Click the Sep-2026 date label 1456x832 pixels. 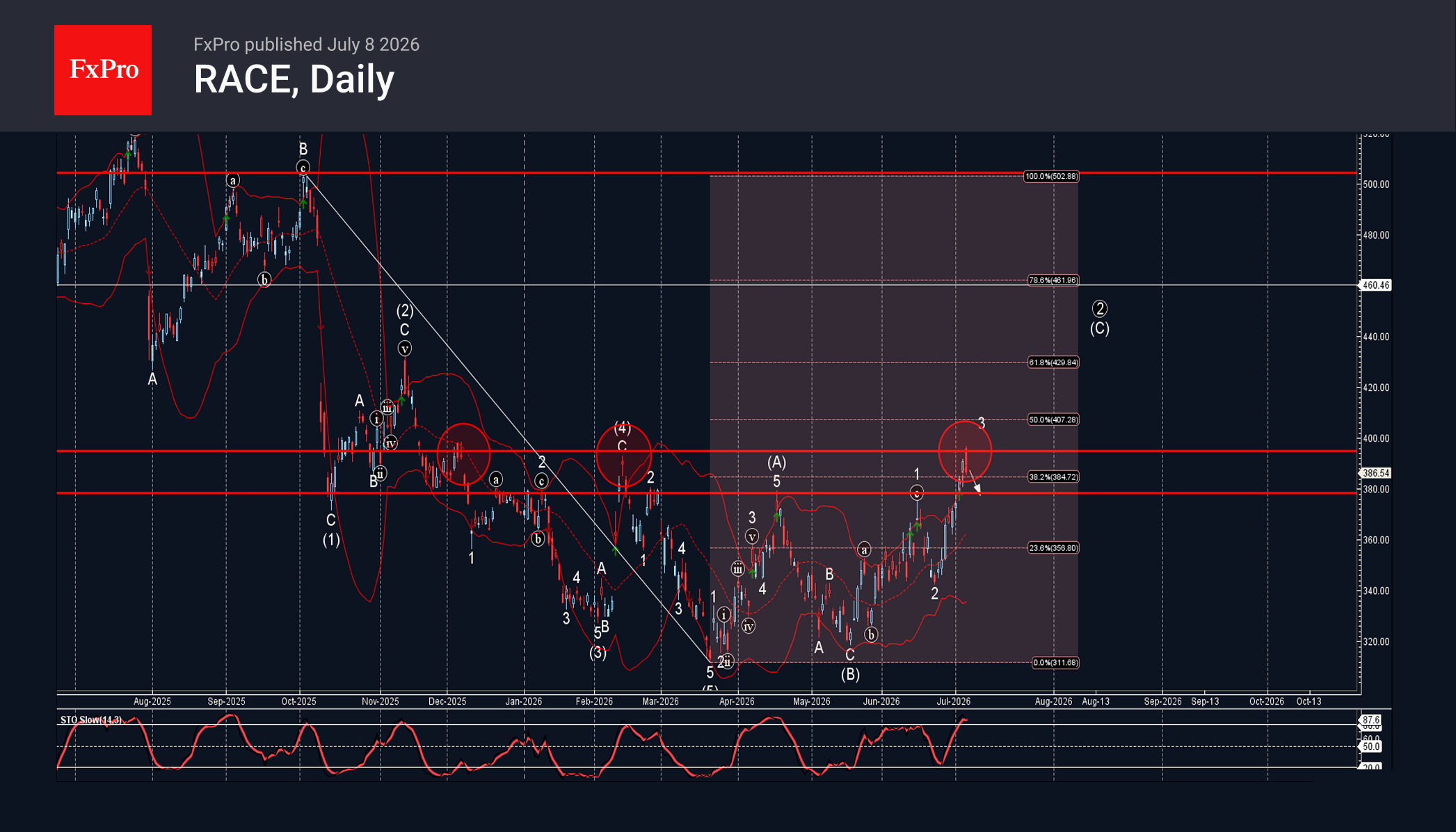click(x=1163, y=701)
